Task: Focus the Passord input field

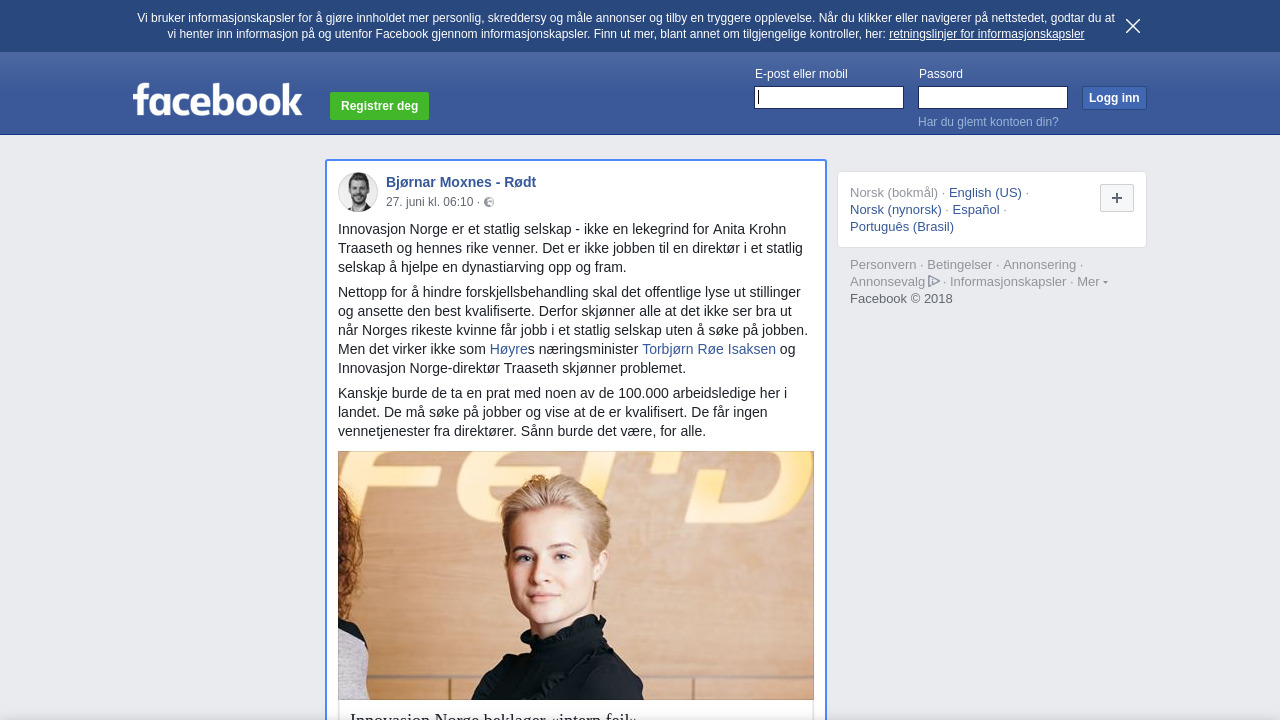Action: pos(993,97)
